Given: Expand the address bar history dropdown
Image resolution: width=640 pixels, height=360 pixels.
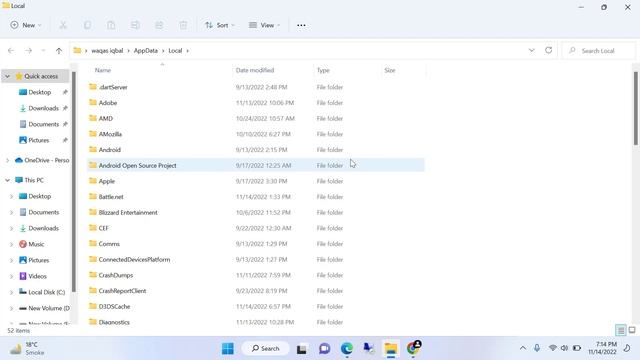Looking at the screenshot, I should coord(531,50).
